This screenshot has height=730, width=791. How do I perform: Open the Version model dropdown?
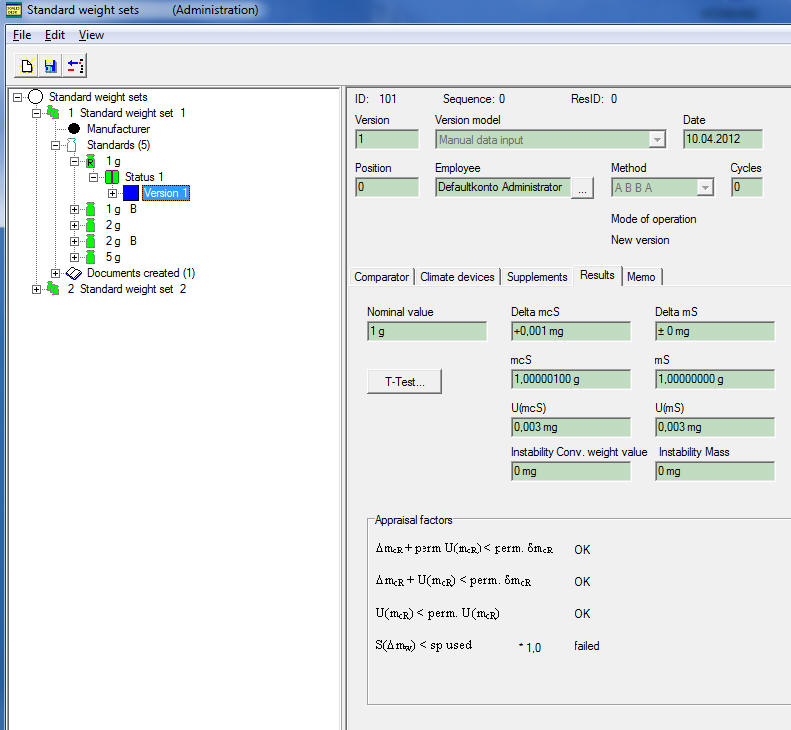click(x=657, y=140)
